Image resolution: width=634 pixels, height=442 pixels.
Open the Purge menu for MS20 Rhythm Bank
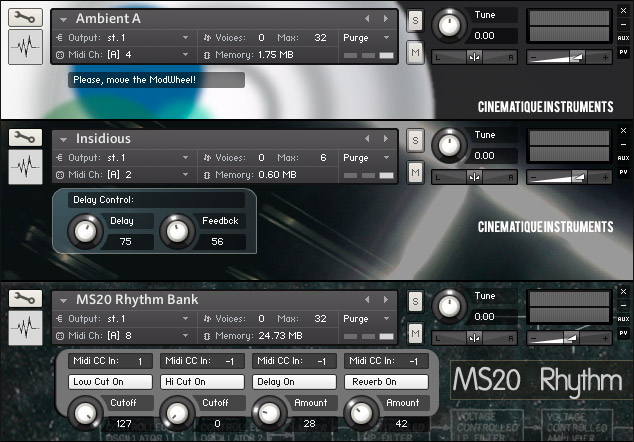point(366,319)
